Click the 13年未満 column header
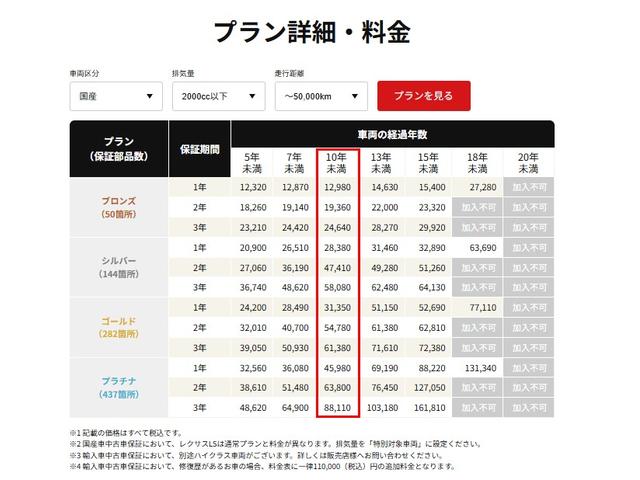This screenshot has height=480, width=640. [x=381, y=163]
